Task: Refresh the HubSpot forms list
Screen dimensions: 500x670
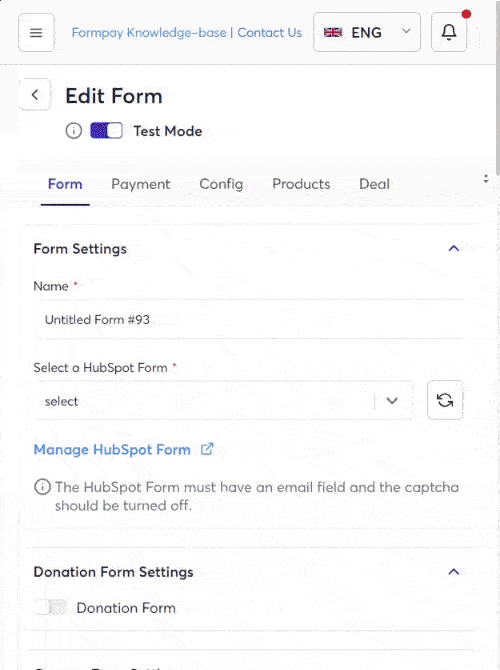Action: (445, 400)
